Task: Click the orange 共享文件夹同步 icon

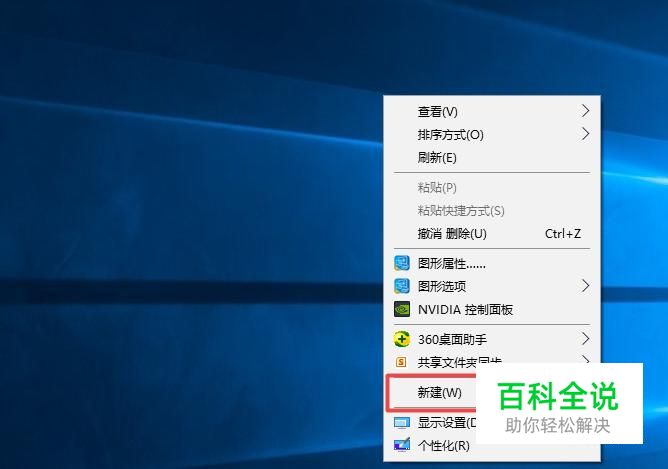Action: 401,362
